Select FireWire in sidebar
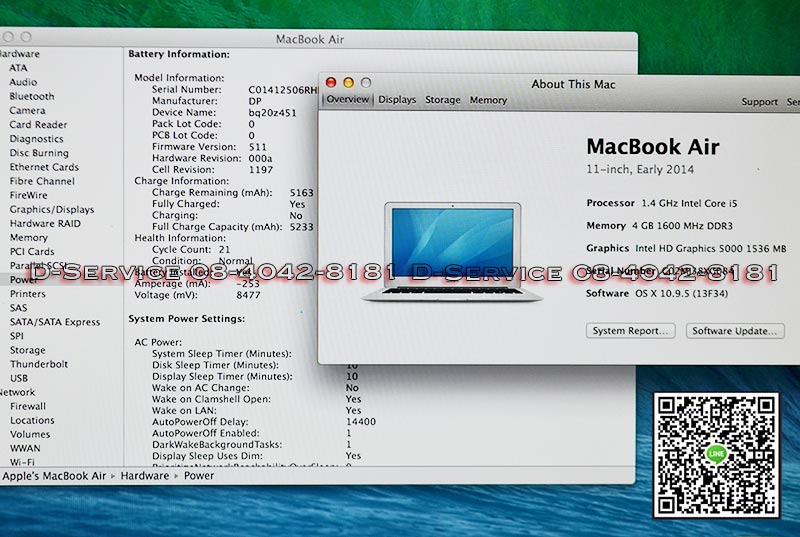The width and height of the screenshot is (800, 537). pyautogui.click(x=29, y=195)
